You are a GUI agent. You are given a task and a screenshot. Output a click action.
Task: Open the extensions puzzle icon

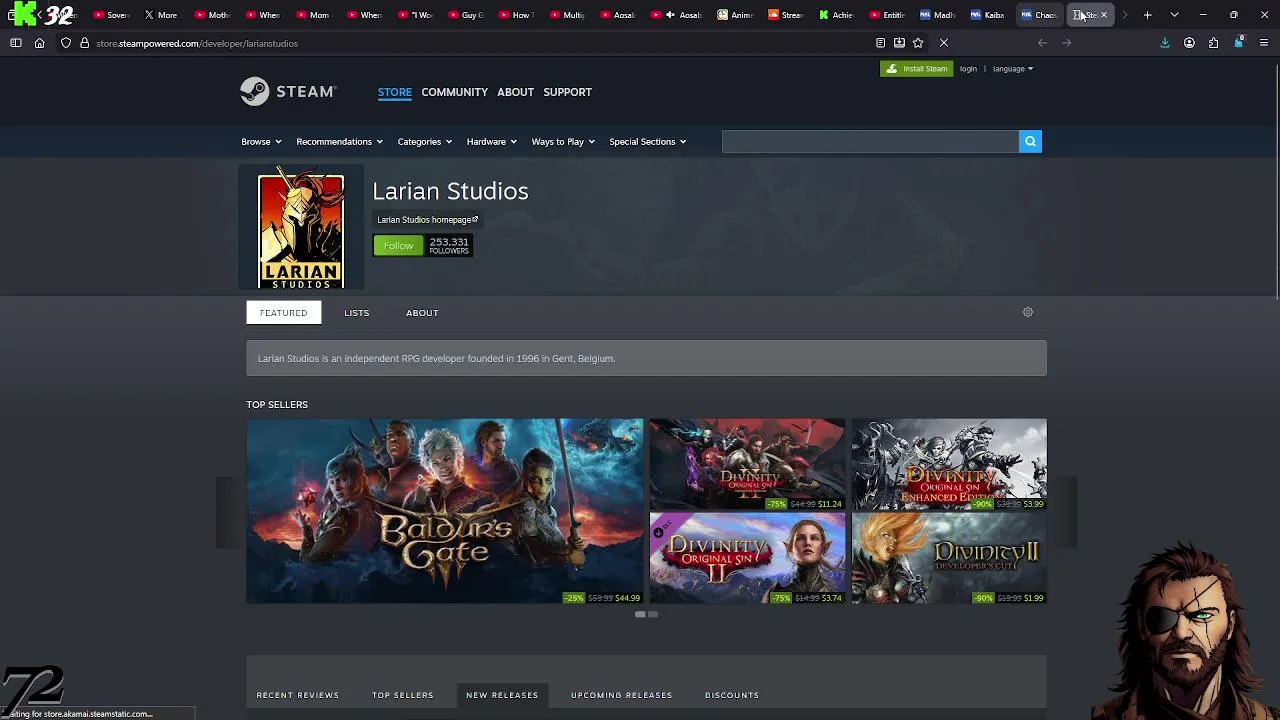pos(1213,43)
